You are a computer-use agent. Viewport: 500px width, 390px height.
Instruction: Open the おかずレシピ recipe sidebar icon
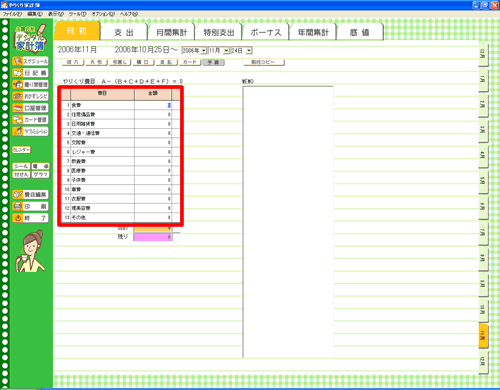point(30,96)
